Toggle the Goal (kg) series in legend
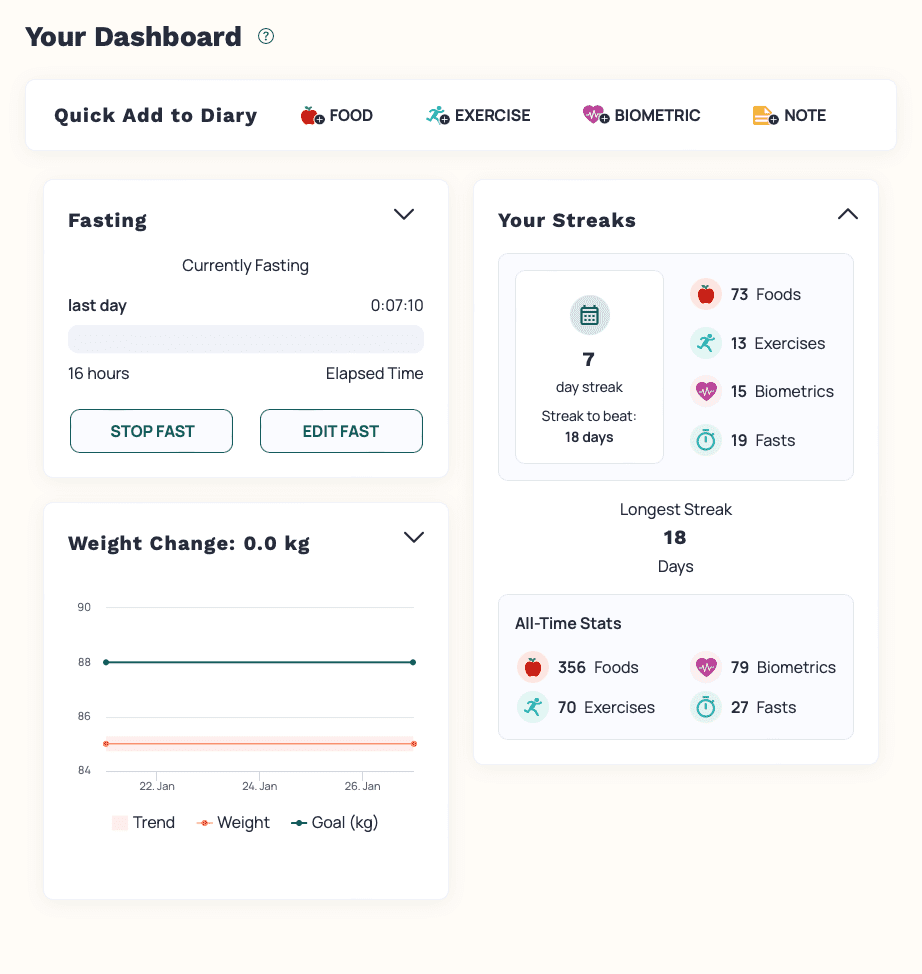The image size is (922, 974). pyautogui.click(x=334, y=823)
